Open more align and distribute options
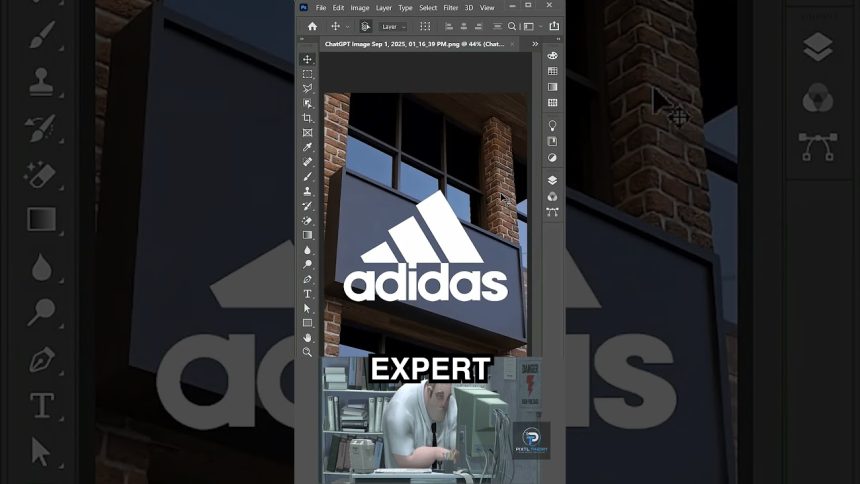The height and width of the screenshot is (484, 860). [497, 26]
